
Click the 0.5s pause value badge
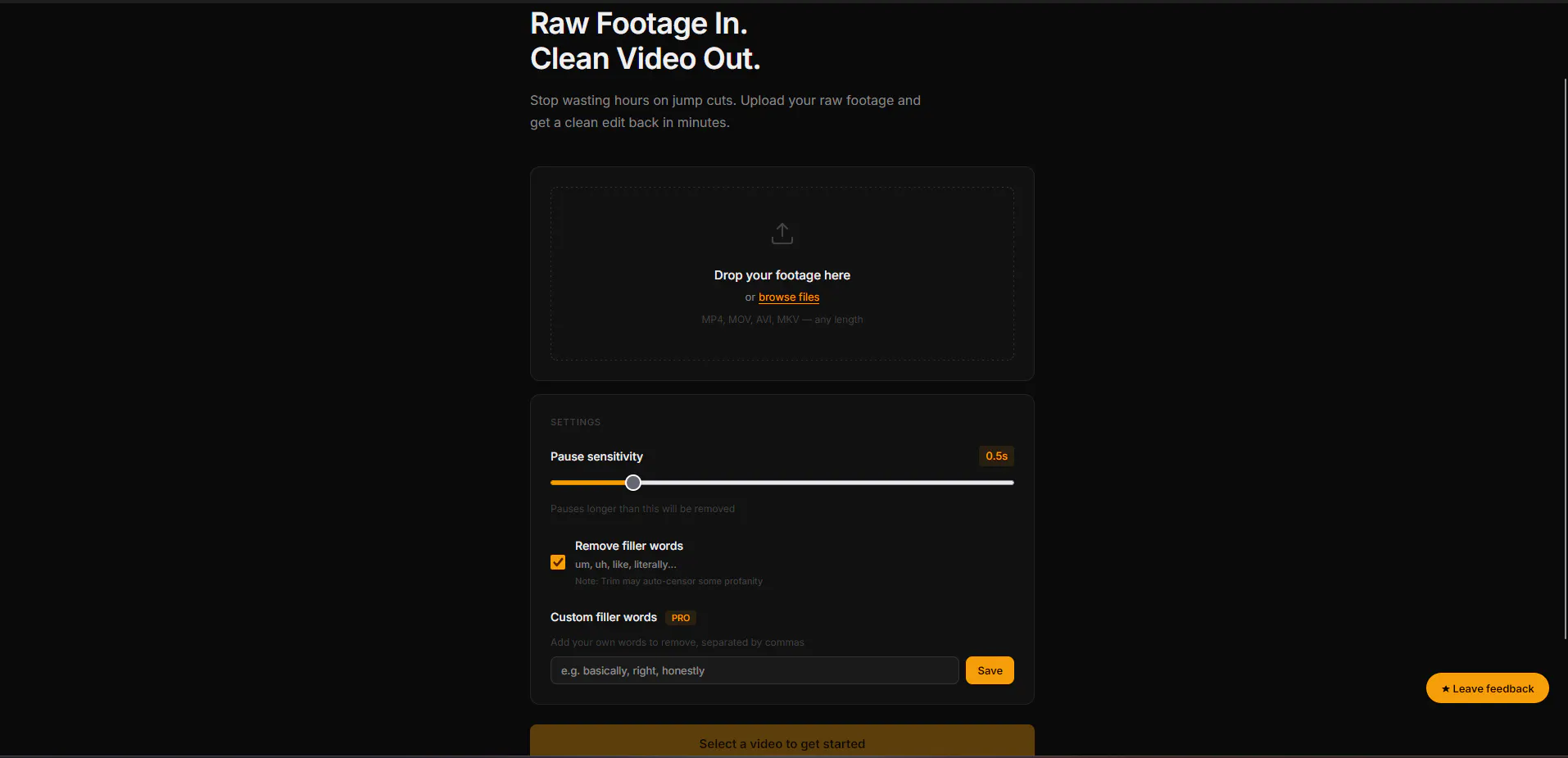tap(996, 456)
